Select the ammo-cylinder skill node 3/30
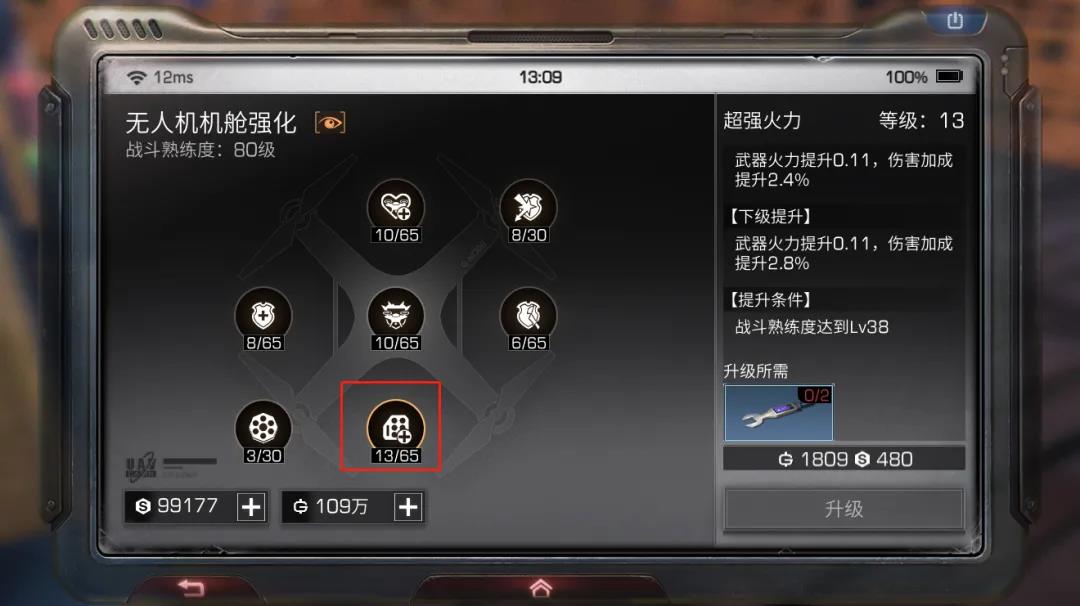1080x606 pixels. [263, 429]
